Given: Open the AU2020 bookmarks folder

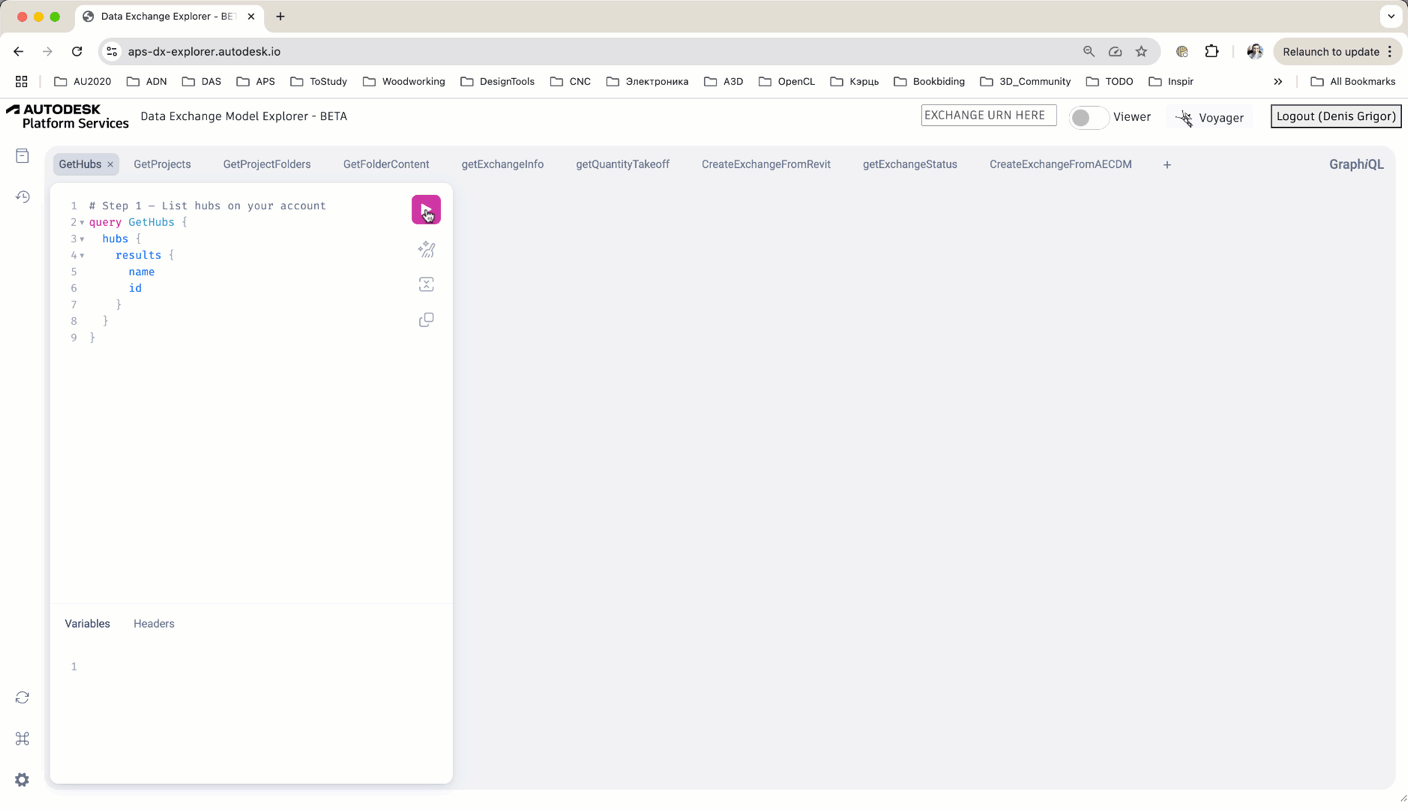Looking at the screenshot, I should click(82, 82).
